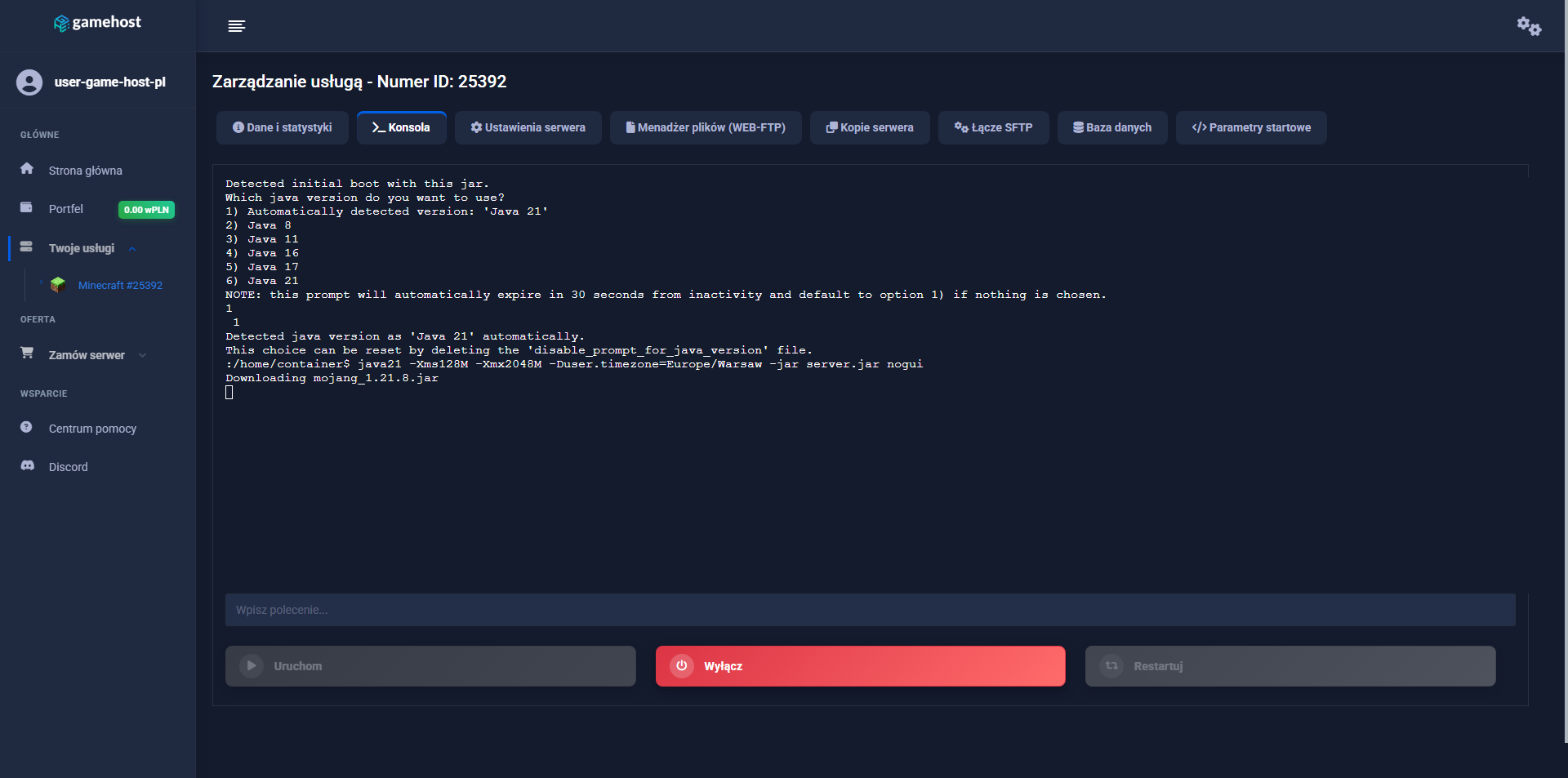This screenshot has width=1568, height=778.
Task: Click the Centrum pomocy question icon
Action: [x=27, y=428]
